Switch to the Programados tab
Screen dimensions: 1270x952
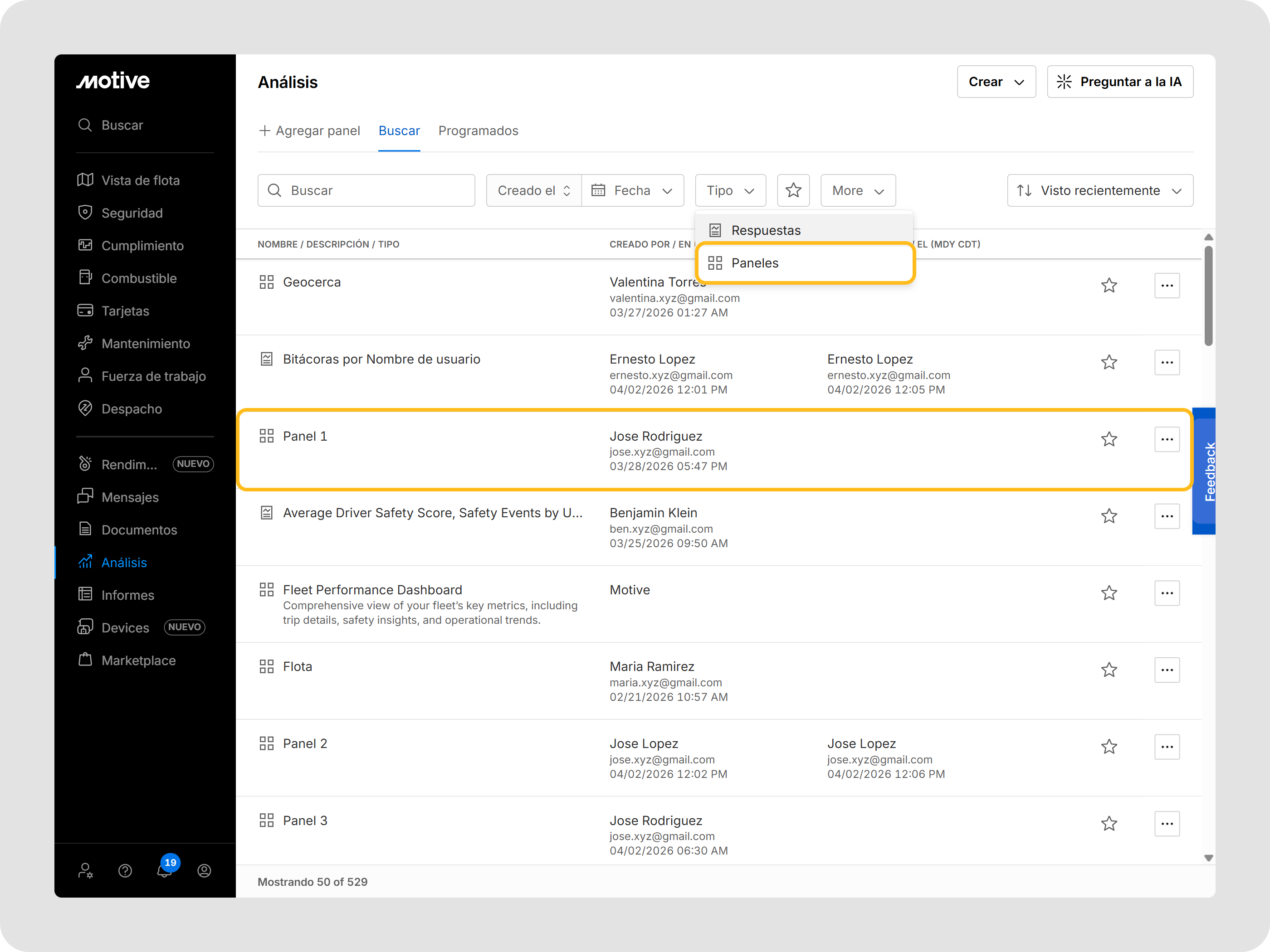478,131
